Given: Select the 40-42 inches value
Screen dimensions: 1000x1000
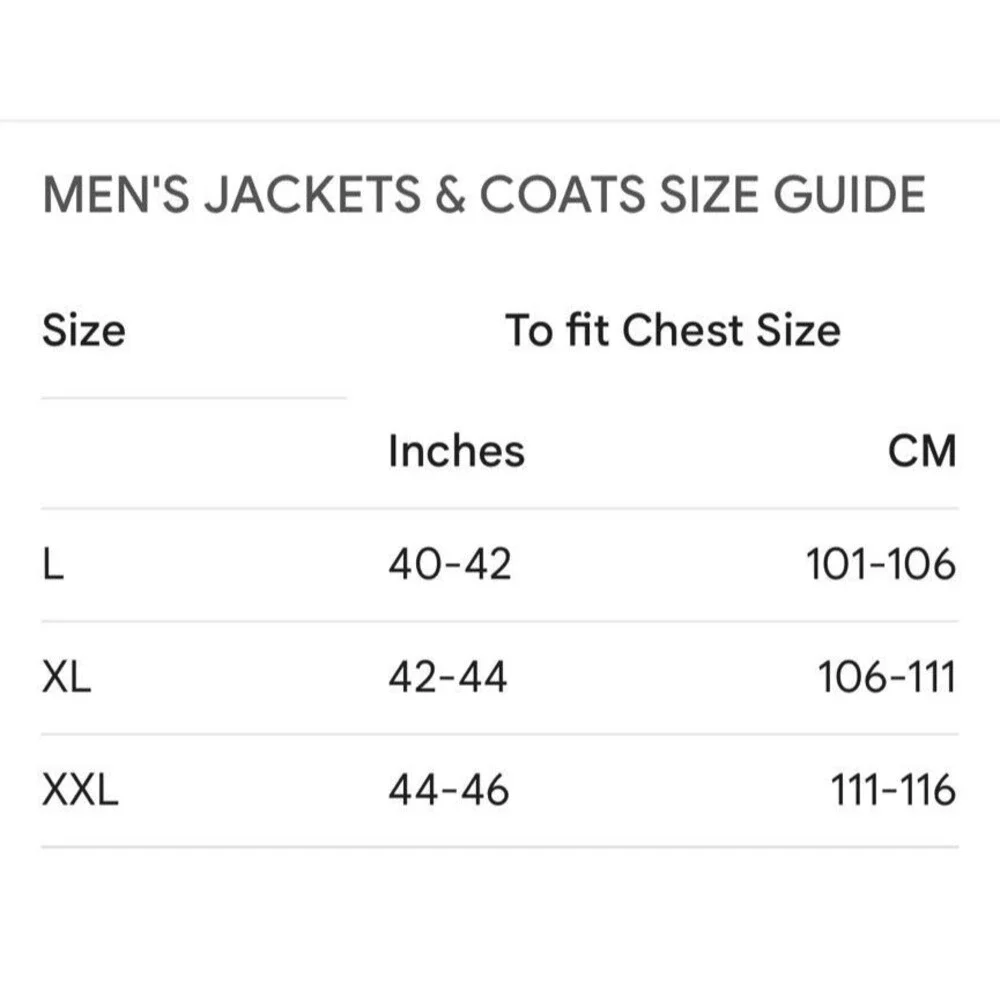Looking at the screenshot, I should pos(450,564).
